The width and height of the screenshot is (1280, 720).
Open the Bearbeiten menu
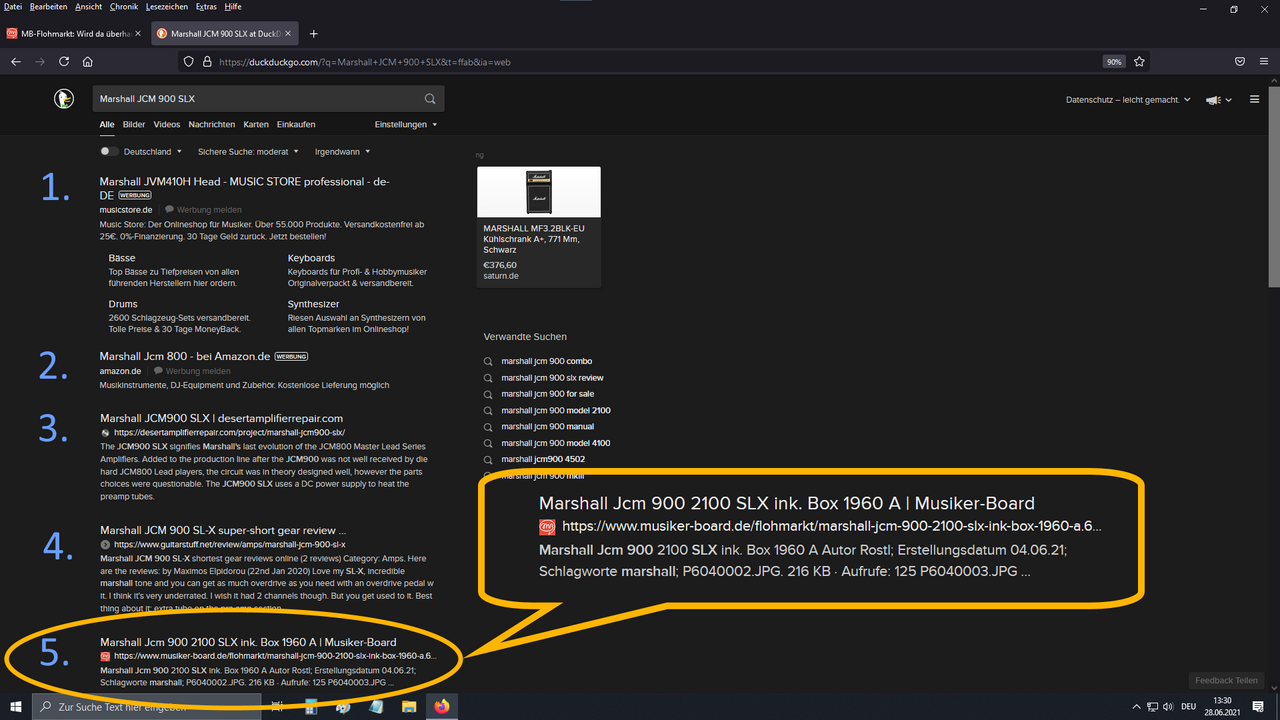coord(49,6)
